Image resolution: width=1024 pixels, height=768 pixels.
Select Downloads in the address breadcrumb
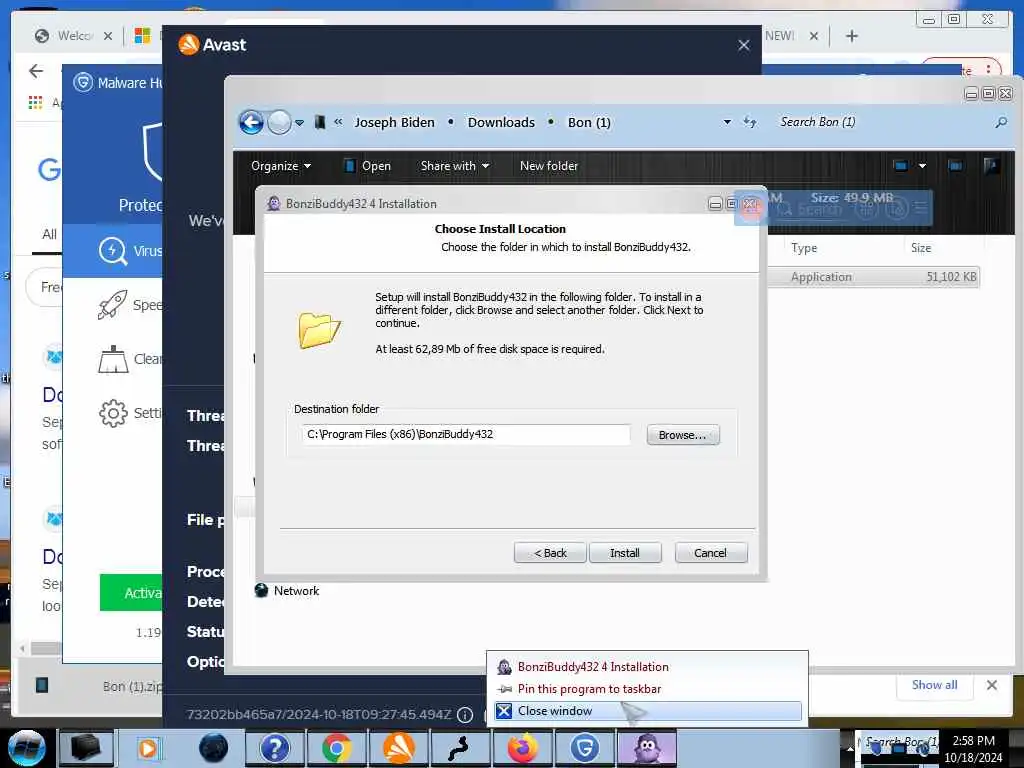(x=501, y=122)
